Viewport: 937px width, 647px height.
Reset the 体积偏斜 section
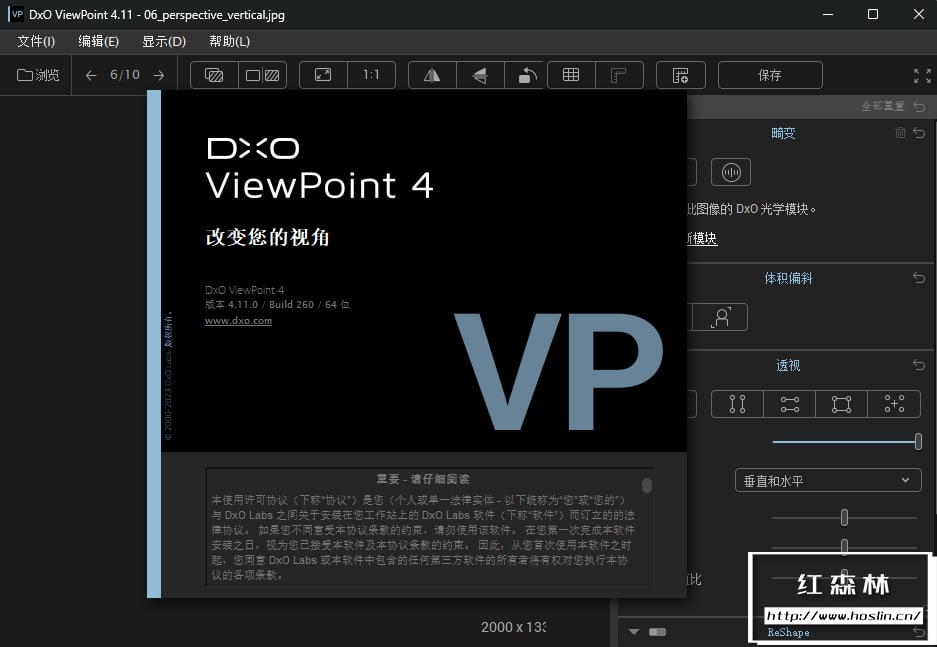pyautogui.click(x=919, y=278)
